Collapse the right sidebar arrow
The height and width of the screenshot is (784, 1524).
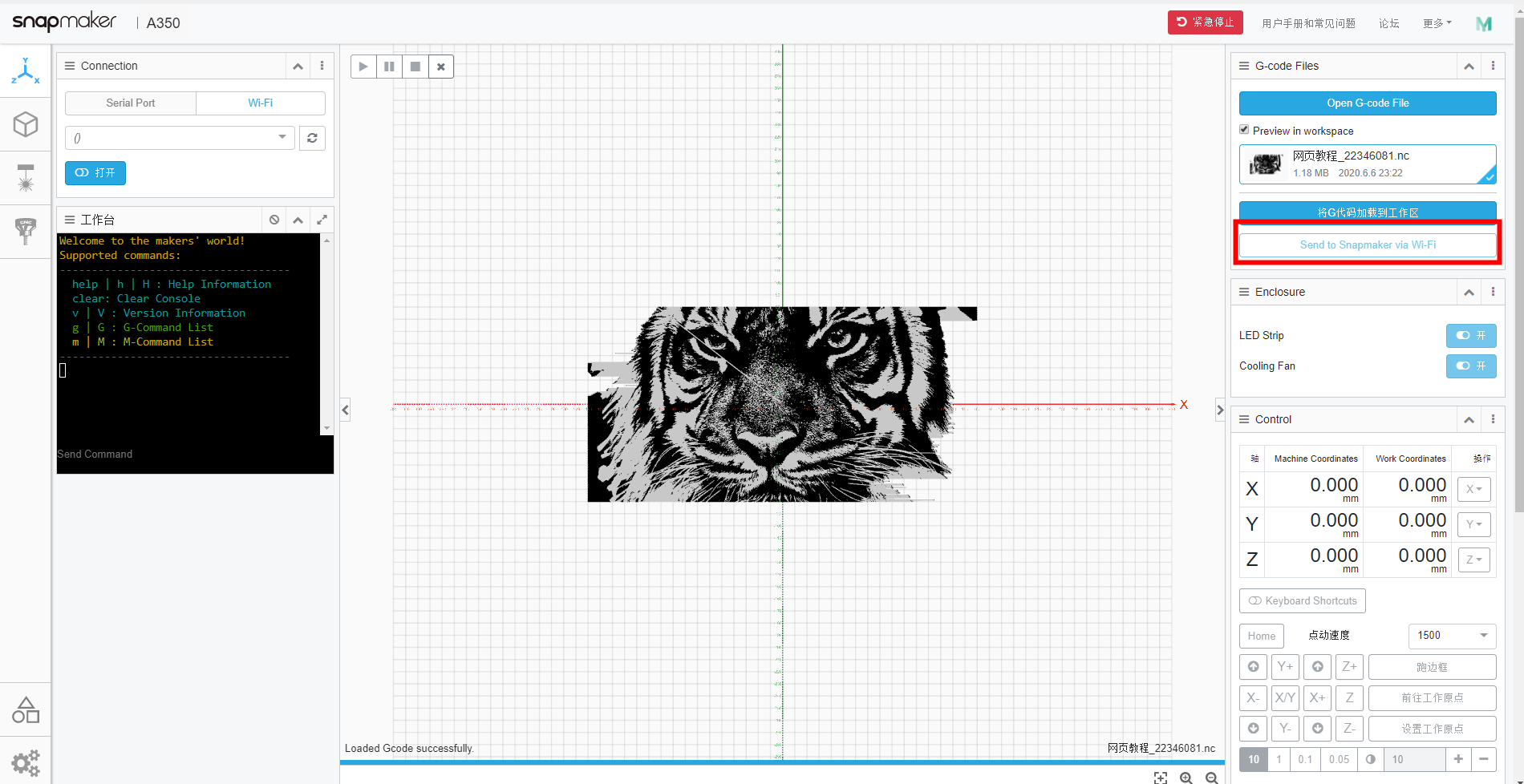pyautogui.click(x=1220, y=410)
